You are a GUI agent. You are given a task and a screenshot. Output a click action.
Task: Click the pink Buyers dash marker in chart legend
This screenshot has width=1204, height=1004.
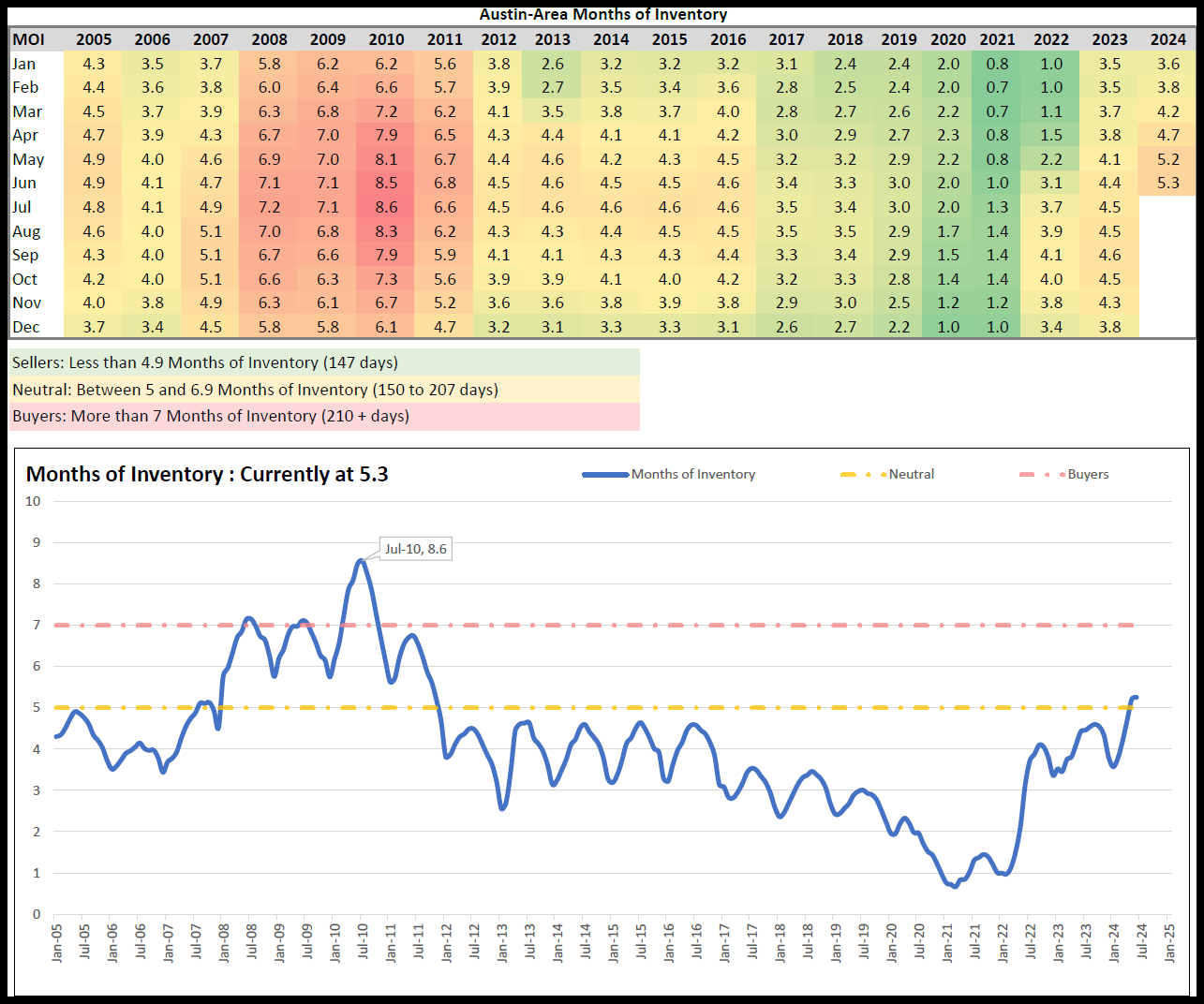(1041, 475)
